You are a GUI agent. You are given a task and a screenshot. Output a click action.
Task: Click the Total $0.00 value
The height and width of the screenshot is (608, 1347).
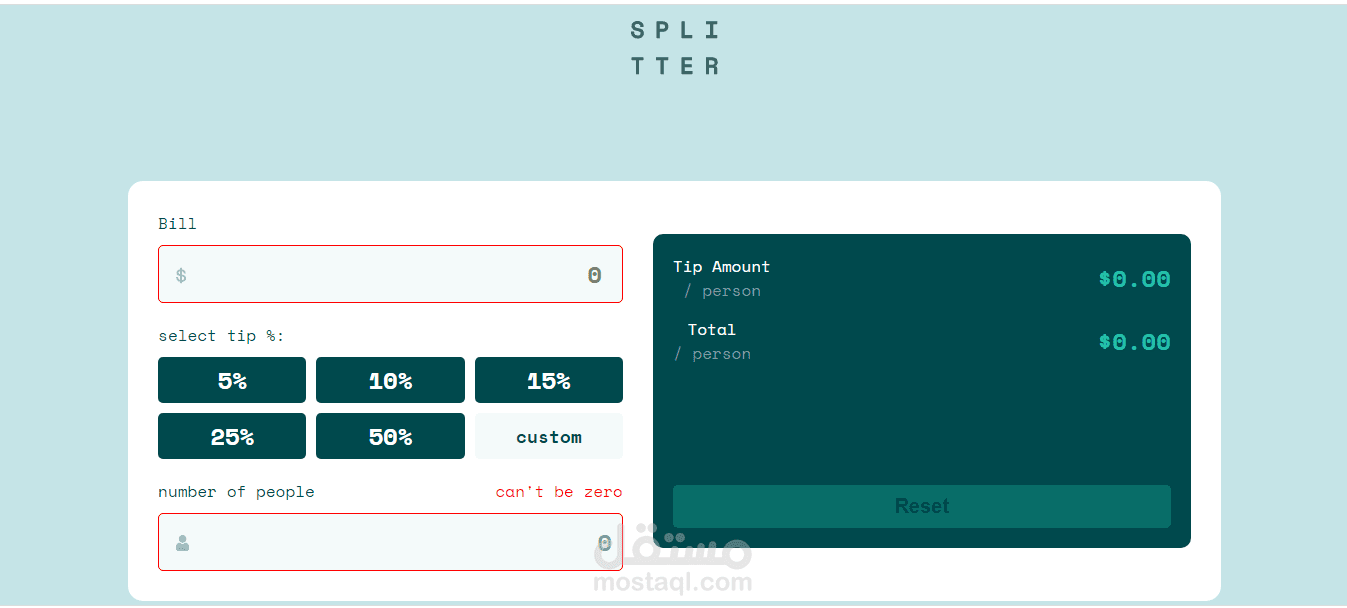point(1134,342)
